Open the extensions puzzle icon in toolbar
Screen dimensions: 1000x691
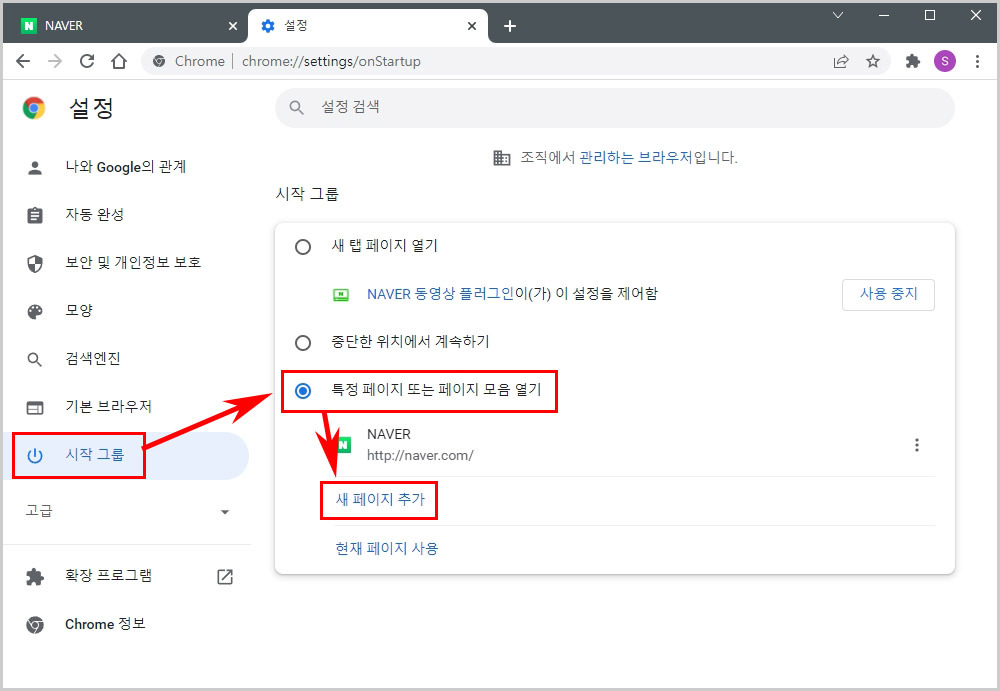[913, 61]
